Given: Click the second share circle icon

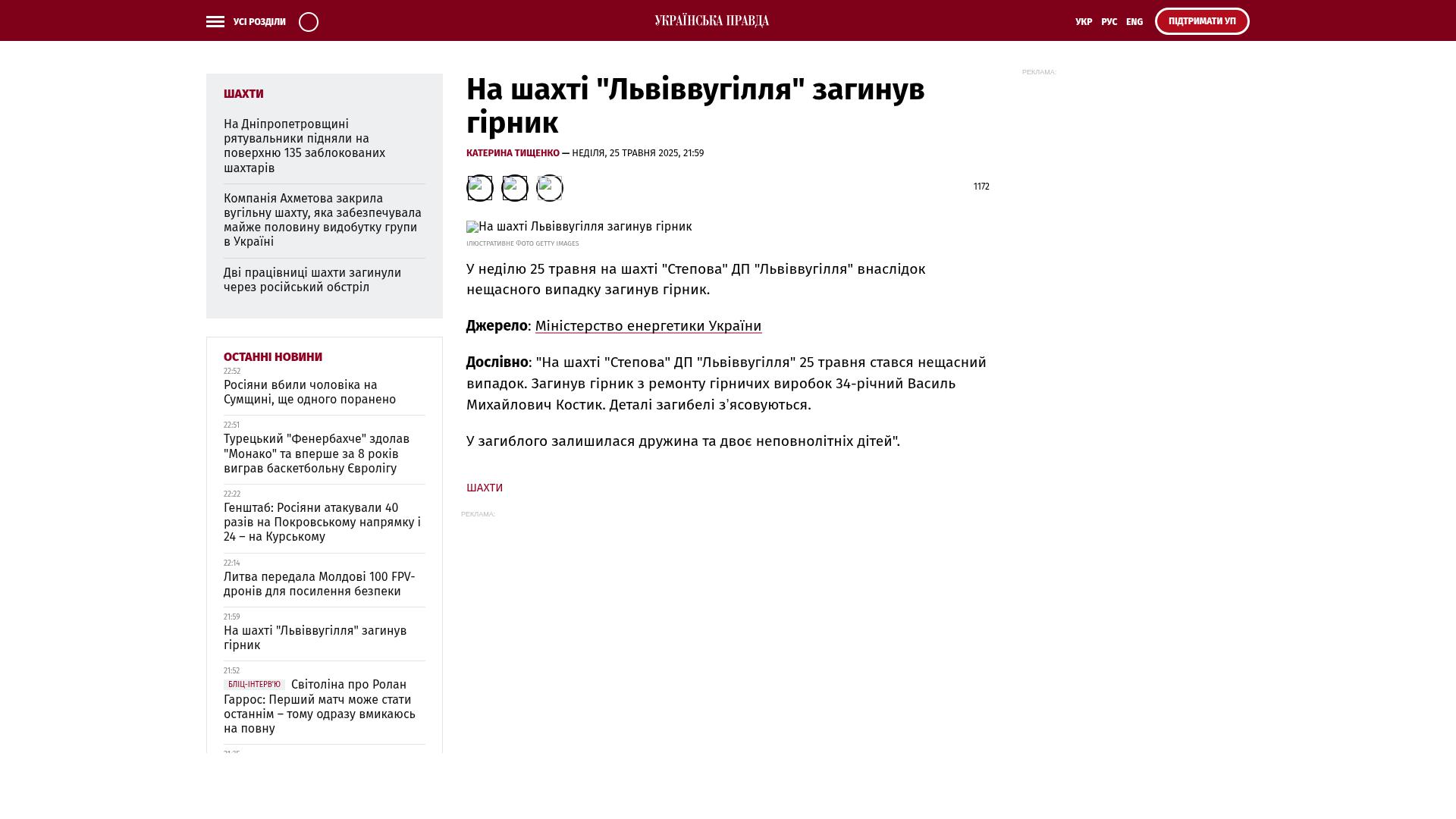Looking at the screenshot, I should tap(515, 188).
